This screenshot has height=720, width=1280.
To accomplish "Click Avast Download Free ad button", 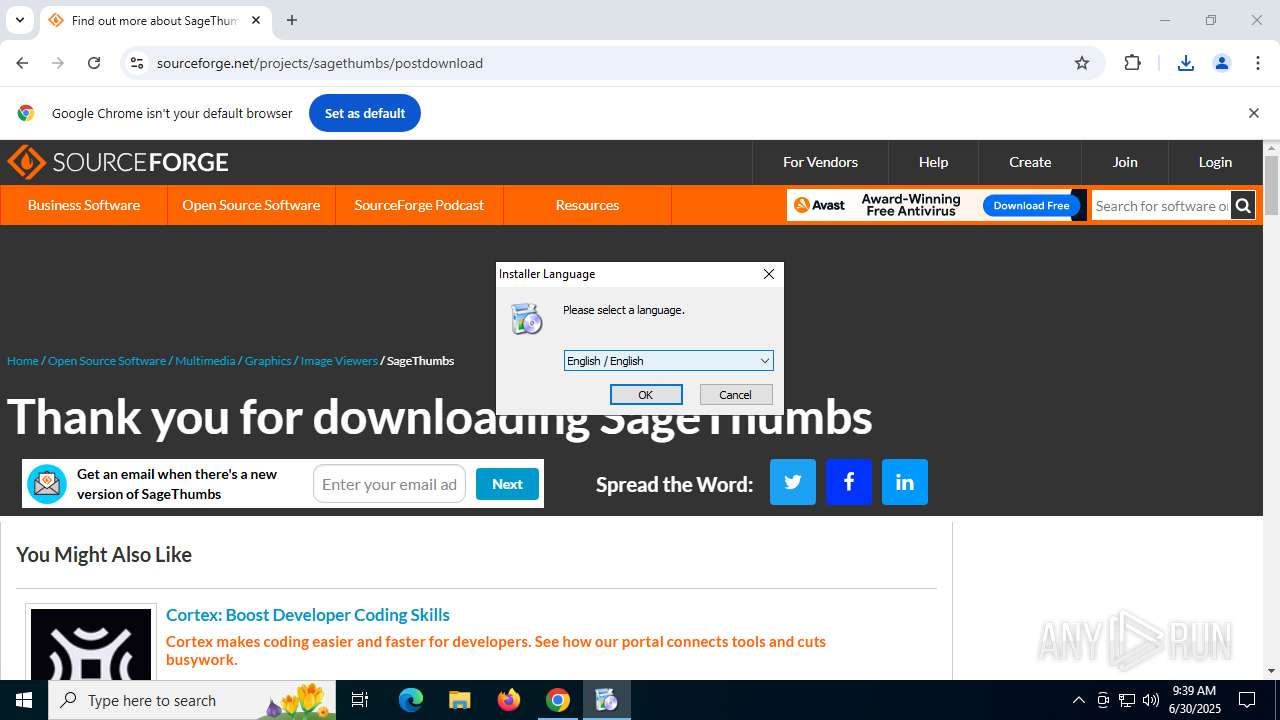I will 1031,206.
